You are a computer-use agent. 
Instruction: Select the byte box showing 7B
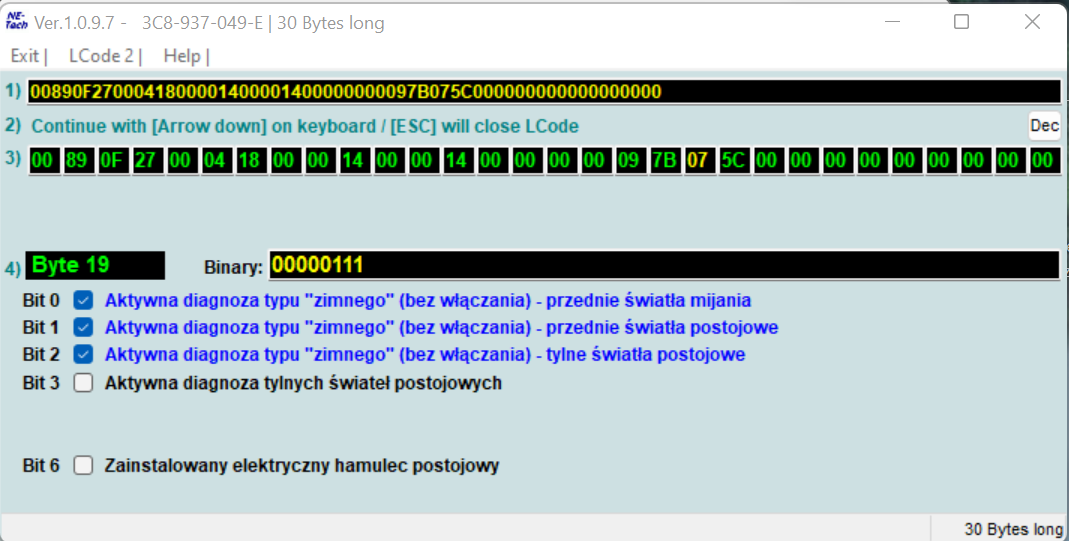(x=663, y=161)
